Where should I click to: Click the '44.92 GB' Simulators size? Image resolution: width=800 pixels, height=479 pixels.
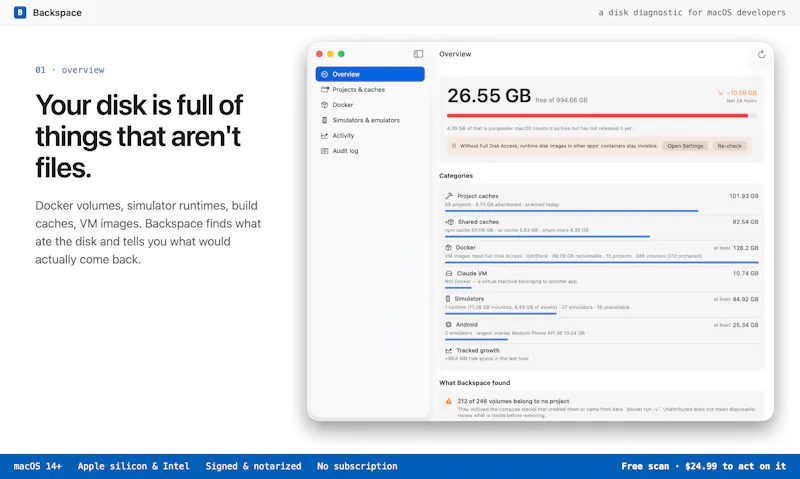(x=745, y=299)
